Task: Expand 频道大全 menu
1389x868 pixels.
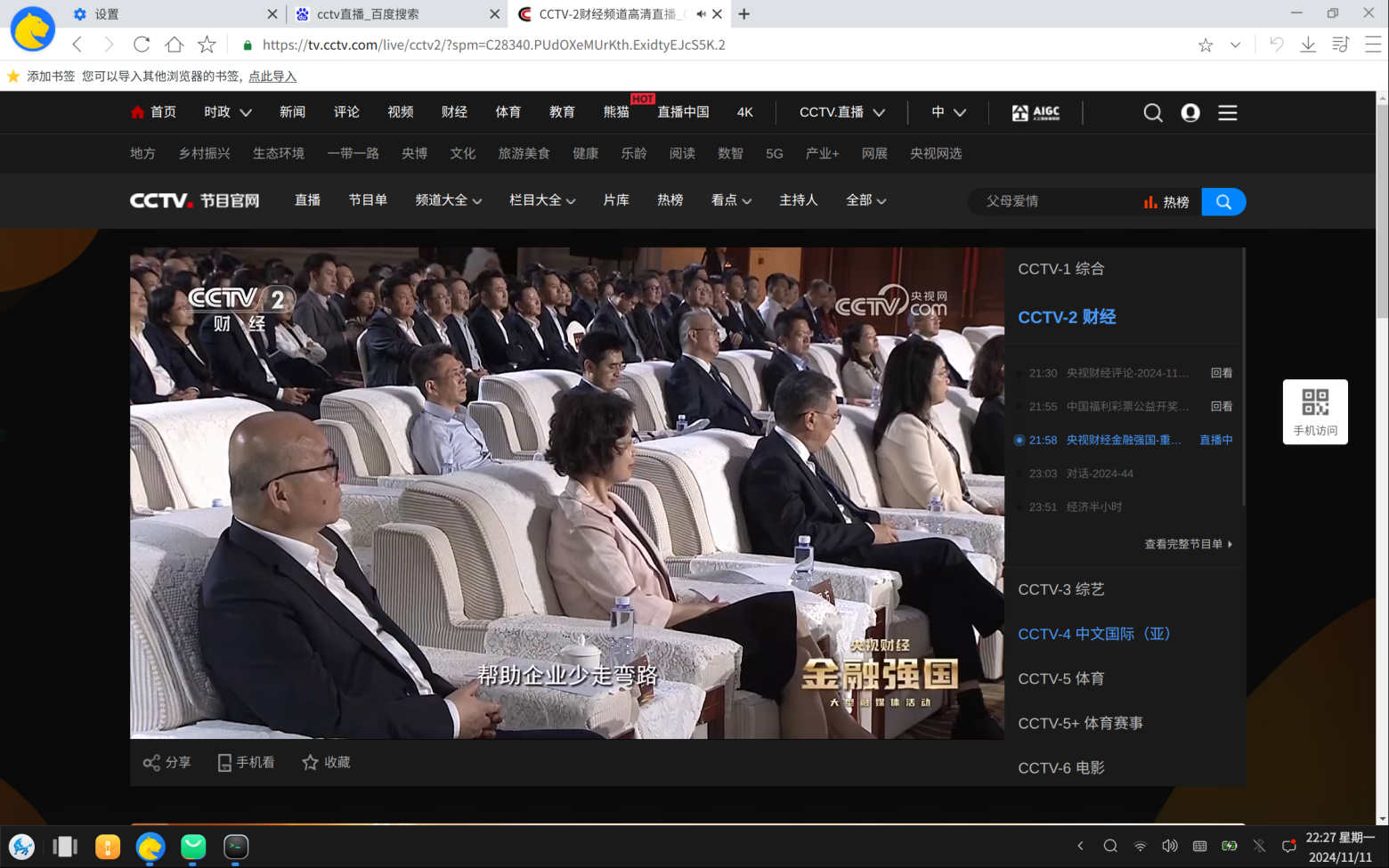Action: point(449,200)
